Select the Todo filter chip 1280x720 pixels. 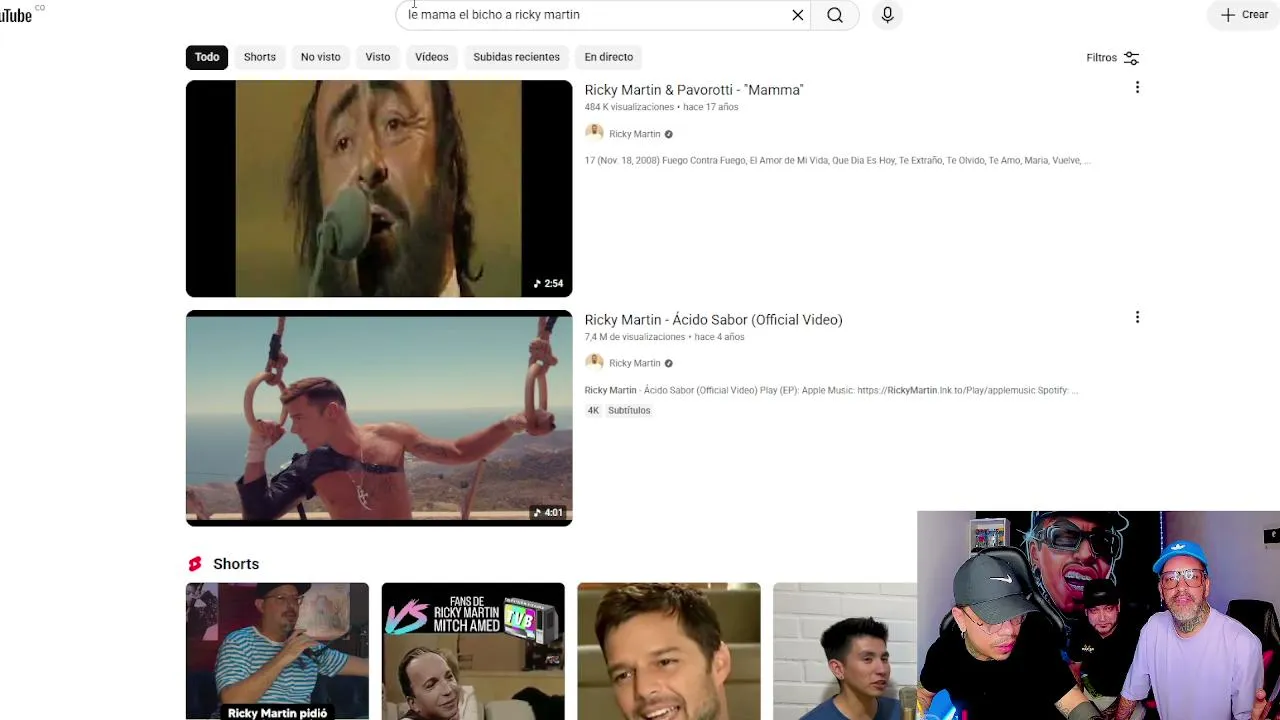pyautogui.click(x=207, y=57)
